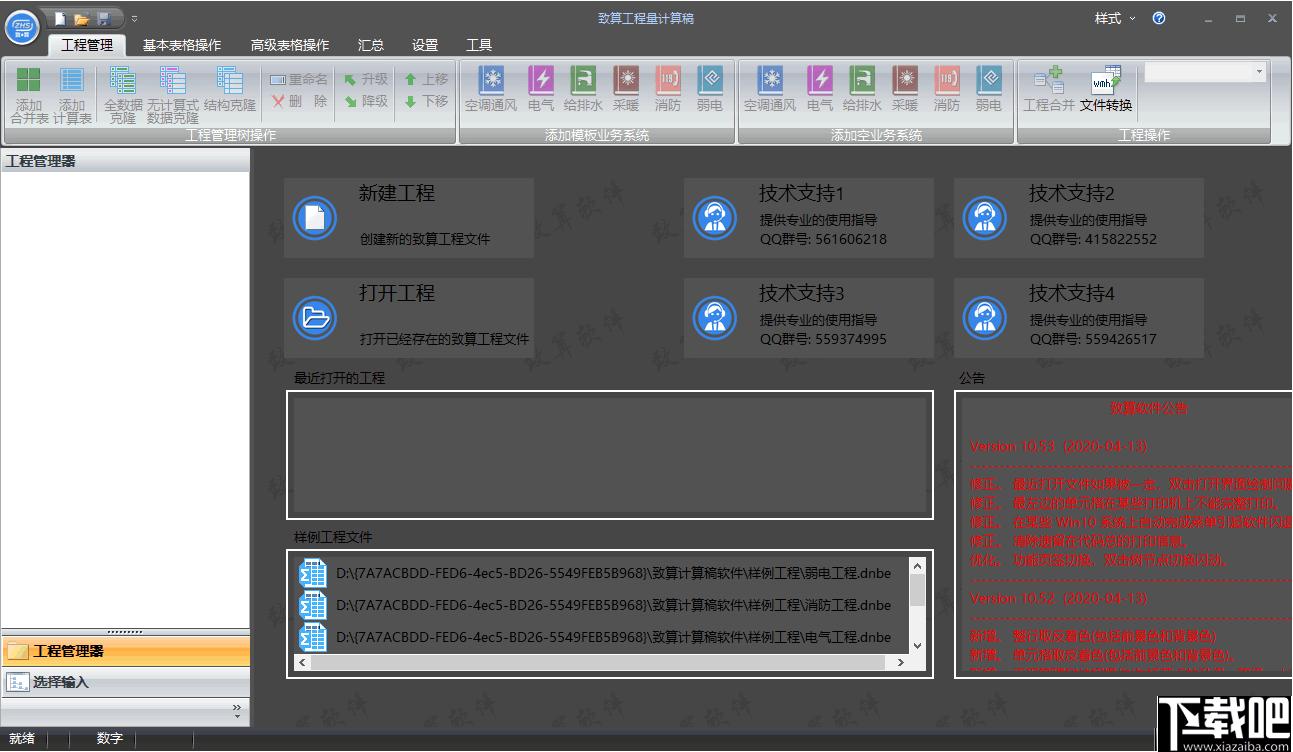Add 弱电 empty business system
1293x752 pixels.
989,90
